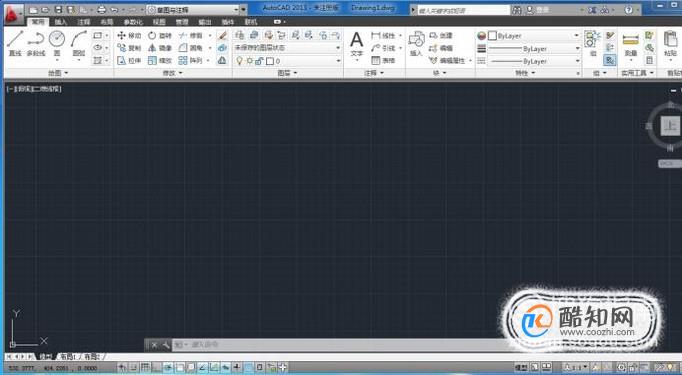The width and height of the screenshot is (682, 375).
Task: Open the object color ByLayer dropdown
Action: (534, 36)
